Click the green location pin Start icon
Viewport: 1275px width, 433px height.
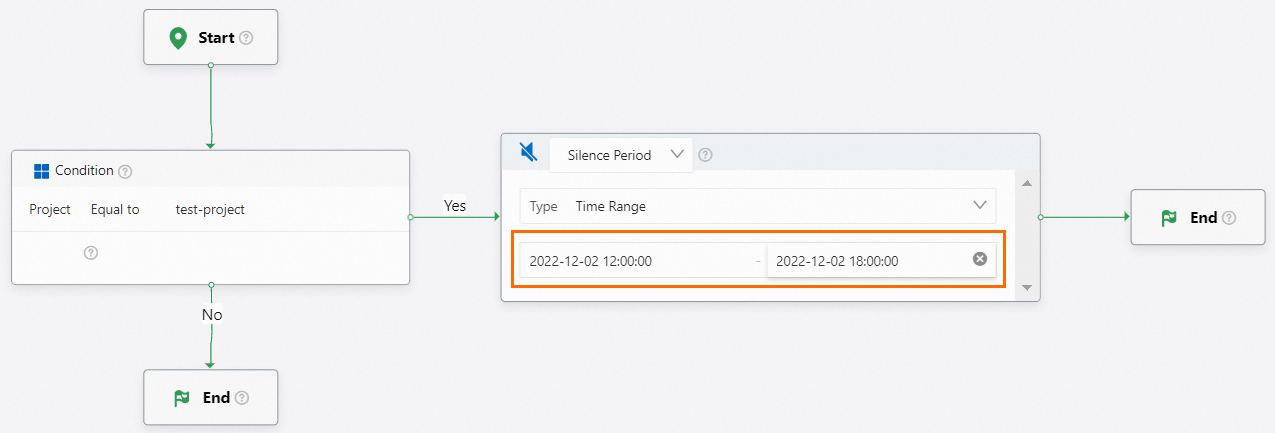pos(179,38)
